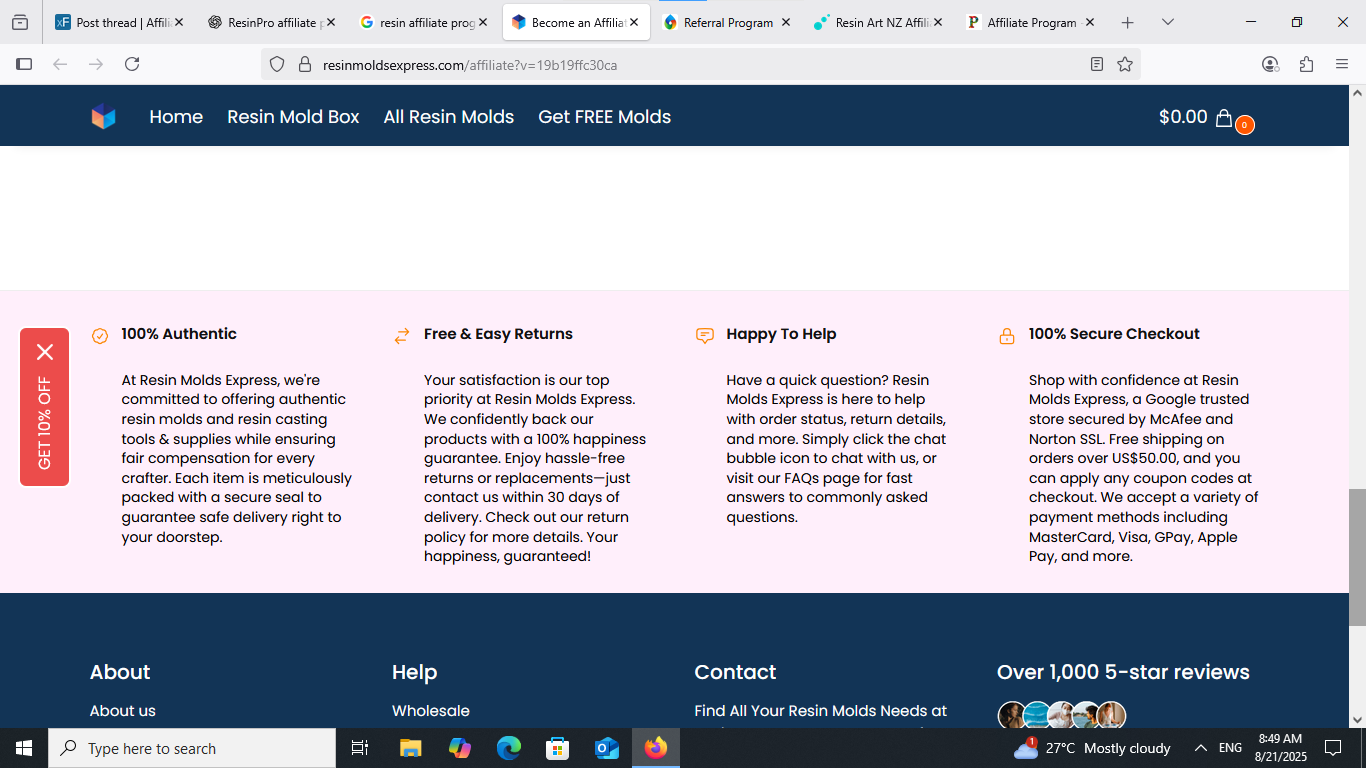The image size is (1366, 768).
Task: Expand the list all tabs chevron
Action: (1168, 22)
